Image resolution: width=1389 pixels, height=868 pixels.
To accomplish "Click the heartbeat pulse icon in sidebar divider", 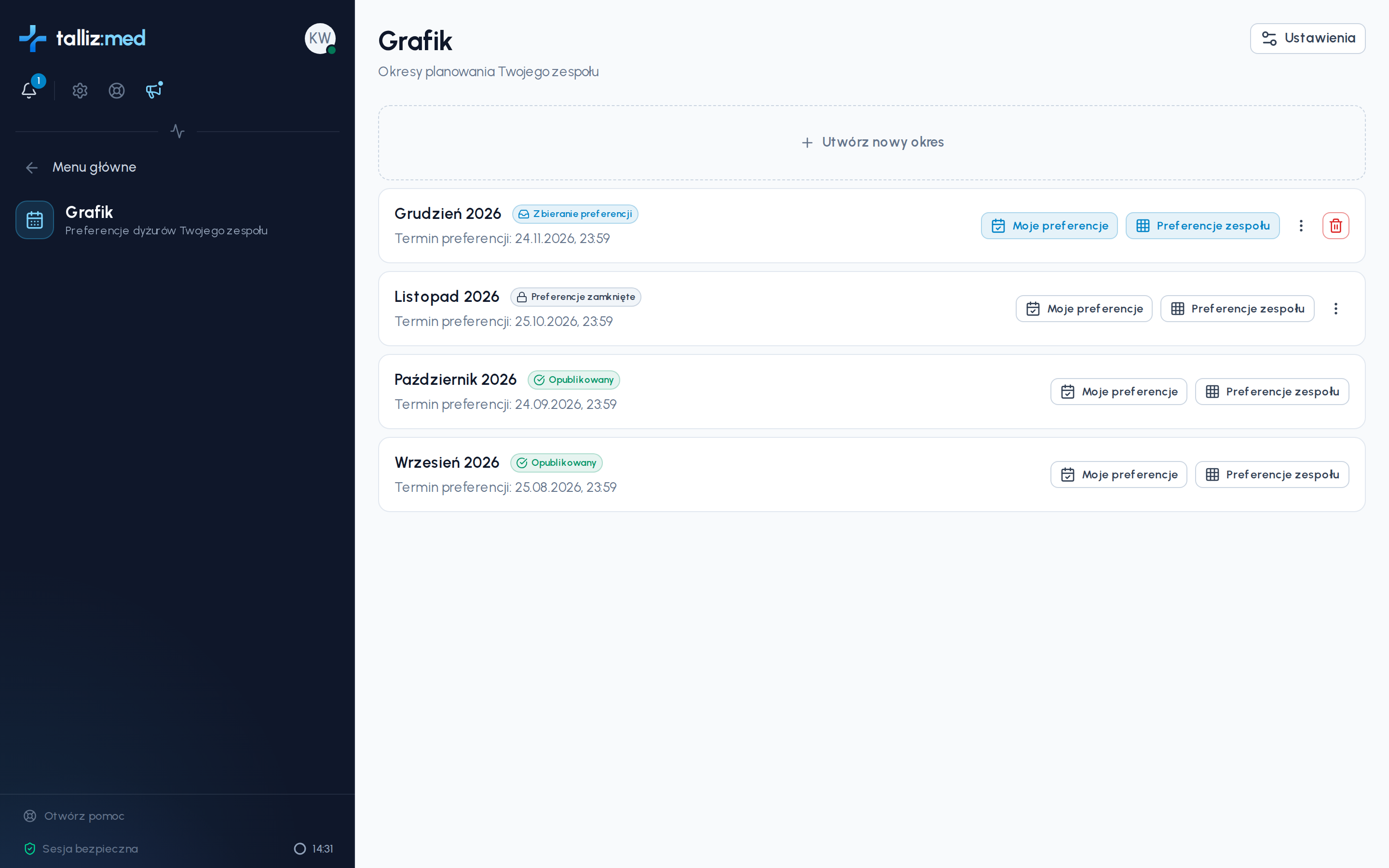I will tap(177, 132).
